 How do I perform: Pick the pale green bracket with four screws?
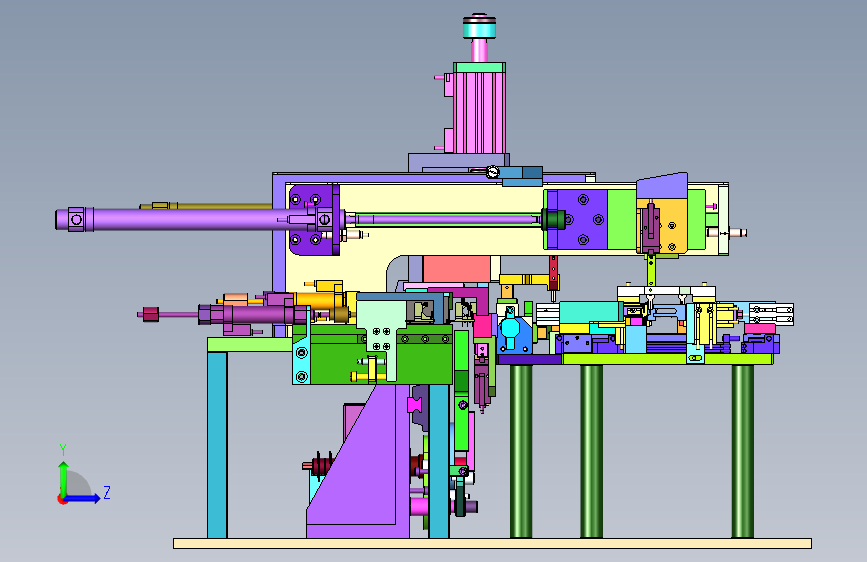point(382,332)
